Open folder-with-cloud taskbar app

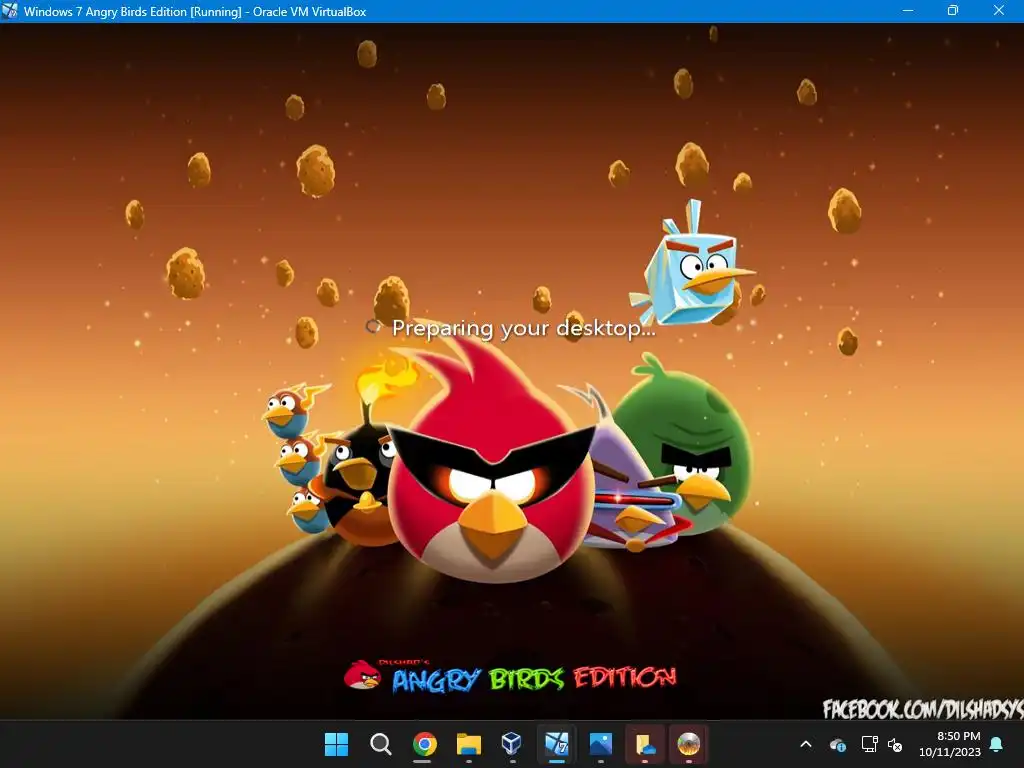[x=645, y=743]
